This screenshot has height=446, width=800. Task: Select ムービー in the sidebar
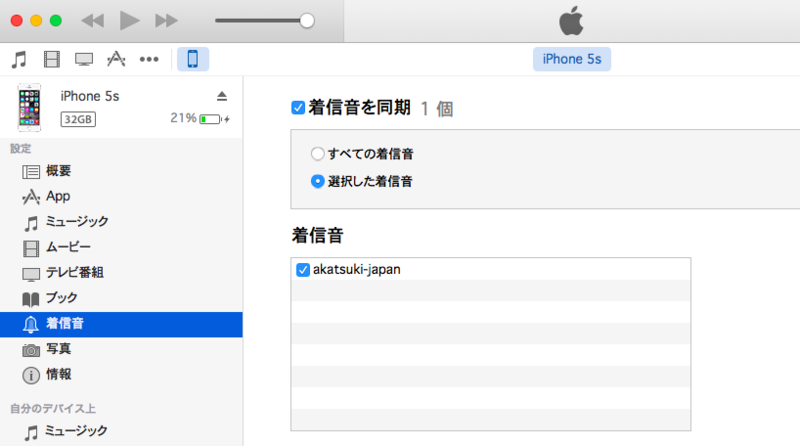pos(121,247)
